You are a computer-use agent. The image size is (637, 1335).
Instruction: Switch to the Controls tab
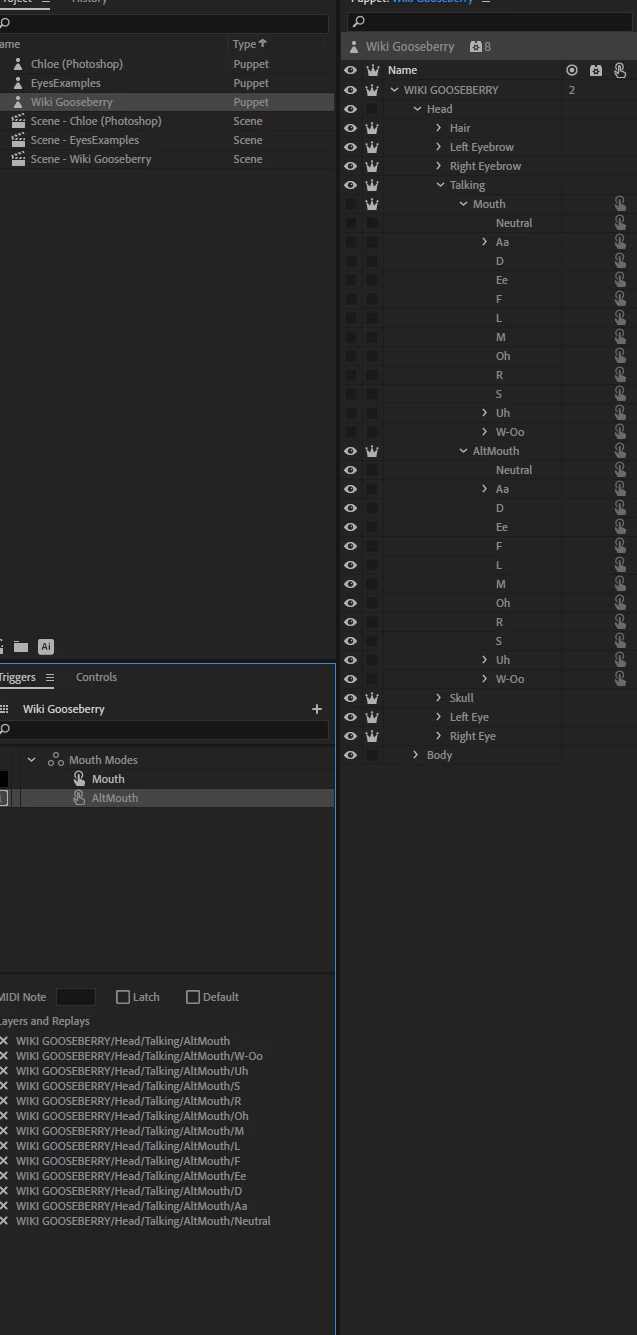pyautogui.click(x=96, y=677)
